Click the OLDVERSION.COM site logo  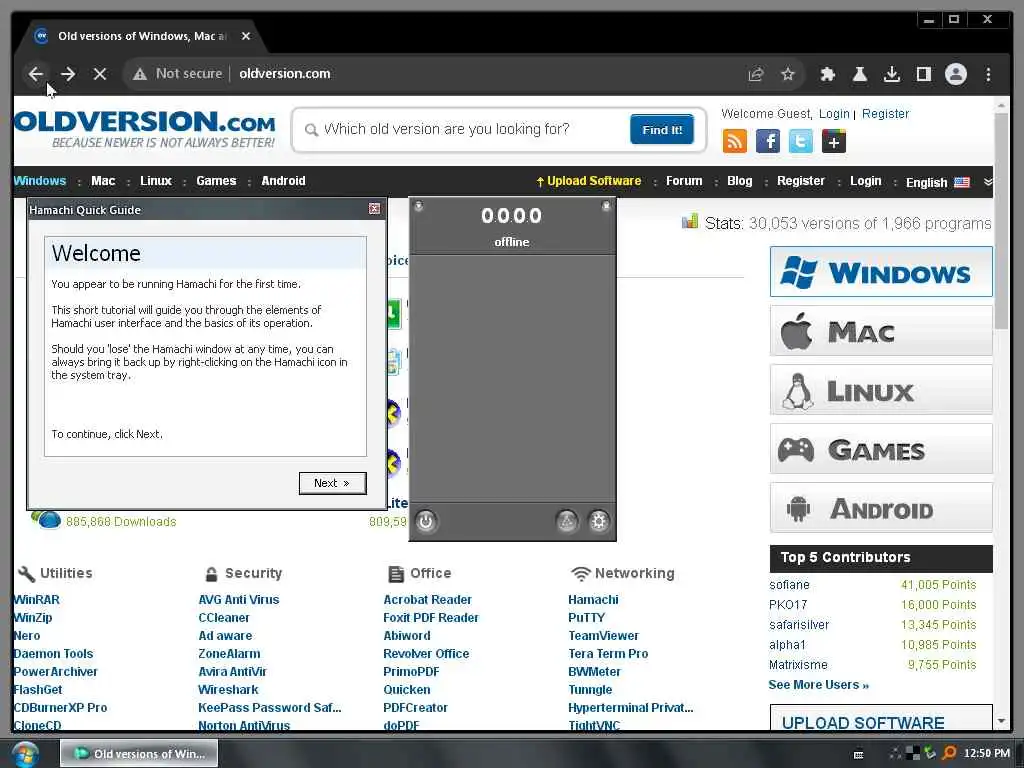point(144,129)
